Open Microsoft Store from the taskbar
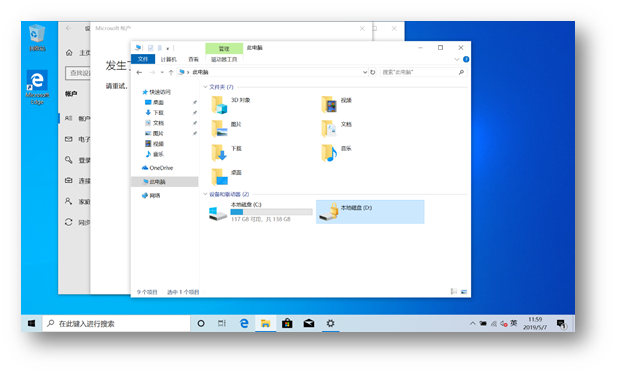The height and width of the screenshot is (374, 617). coord(287,324)
